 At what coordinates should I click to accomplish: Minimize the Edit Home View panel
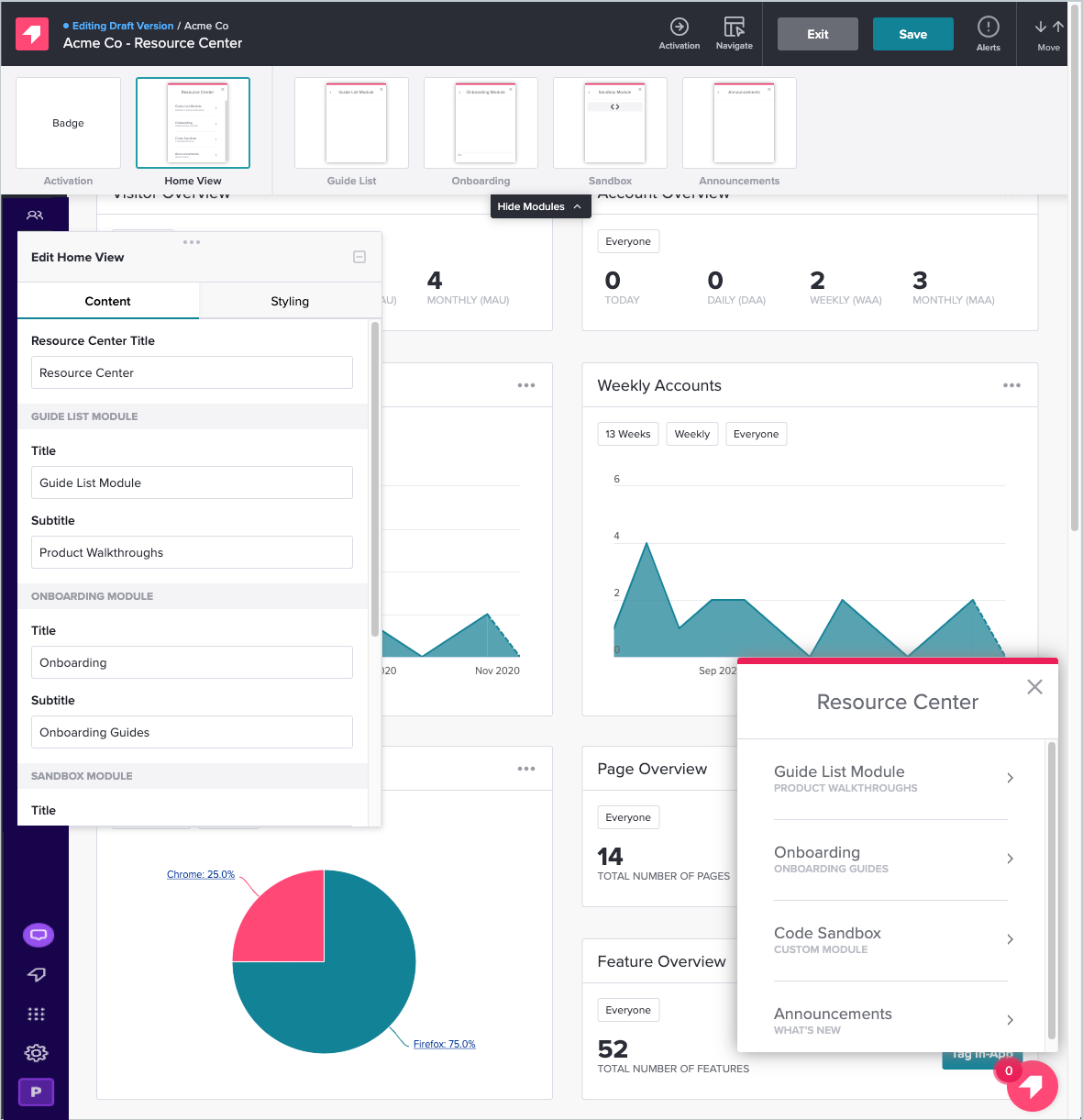tap(359, 257)
